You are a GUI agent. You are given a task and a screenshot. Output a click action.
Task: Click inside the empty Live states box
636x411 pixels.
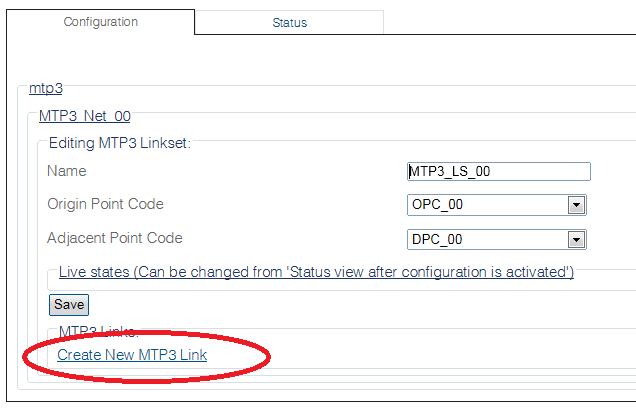pos(341,284)
